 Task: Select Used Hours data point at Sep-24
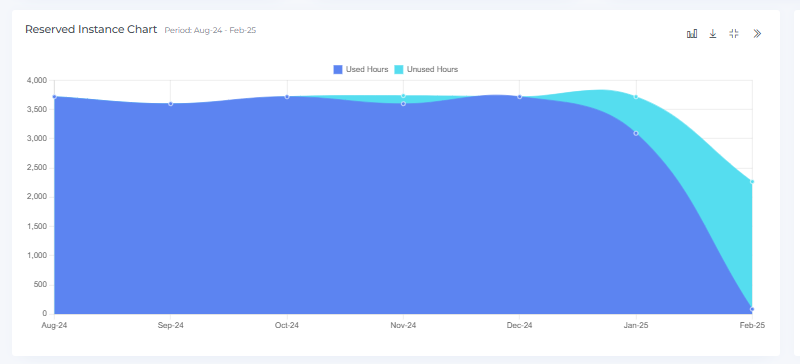tap(170, 104)
